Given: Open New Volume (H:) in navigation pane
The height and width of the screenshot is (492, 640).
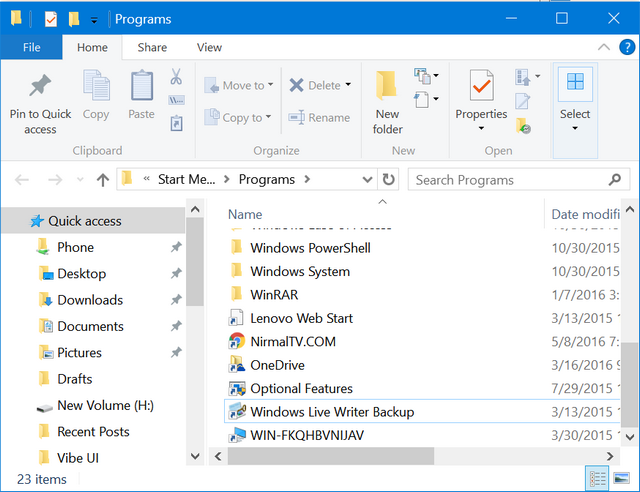Looking at the screenshot, I should click(x=105, y=405).
